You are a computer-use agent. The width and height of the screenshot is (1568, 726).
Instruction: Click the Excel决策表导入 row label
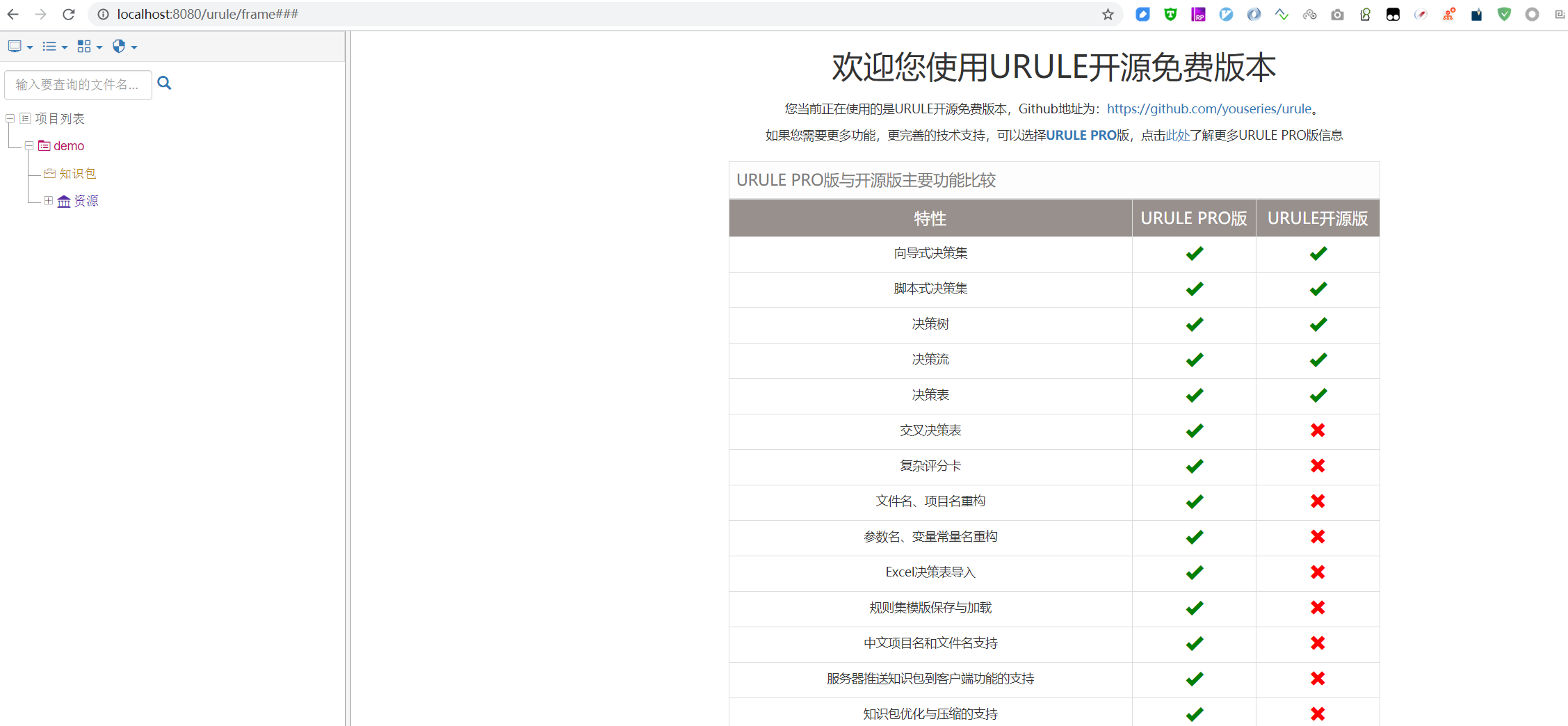(930, 572)
